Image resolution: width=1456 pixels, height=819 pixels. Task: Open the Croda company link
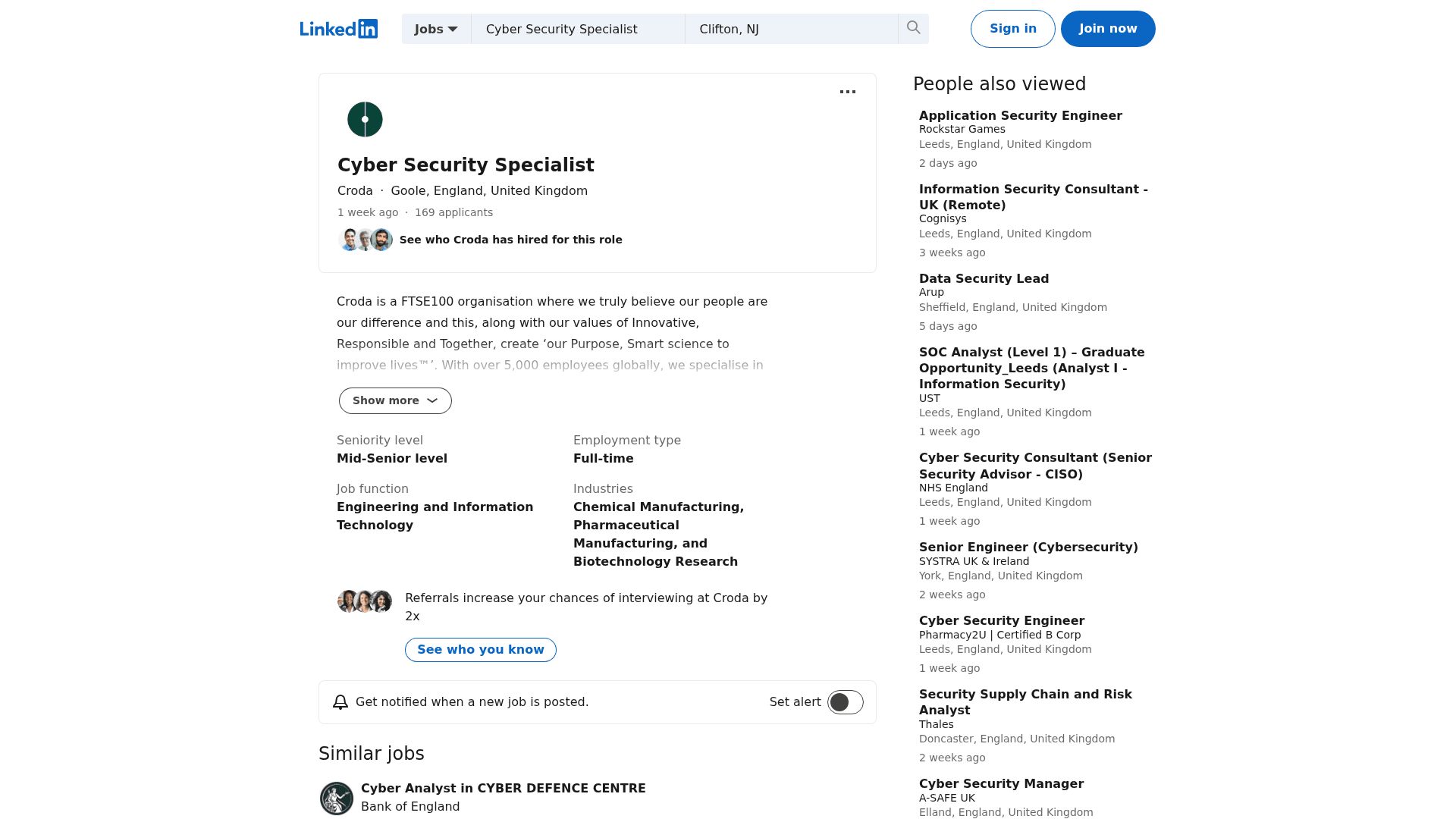(x=355, y=191)
